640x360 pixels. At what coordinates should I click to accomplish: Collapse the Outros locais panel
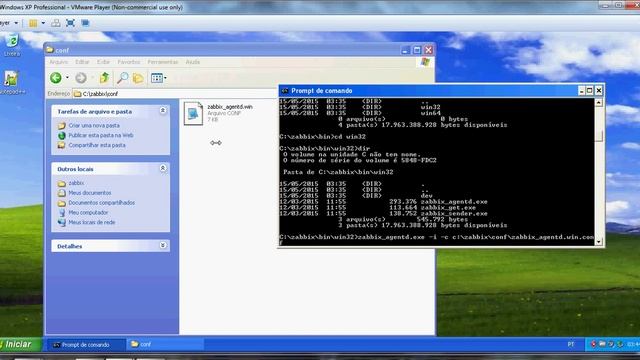(163, 168)
